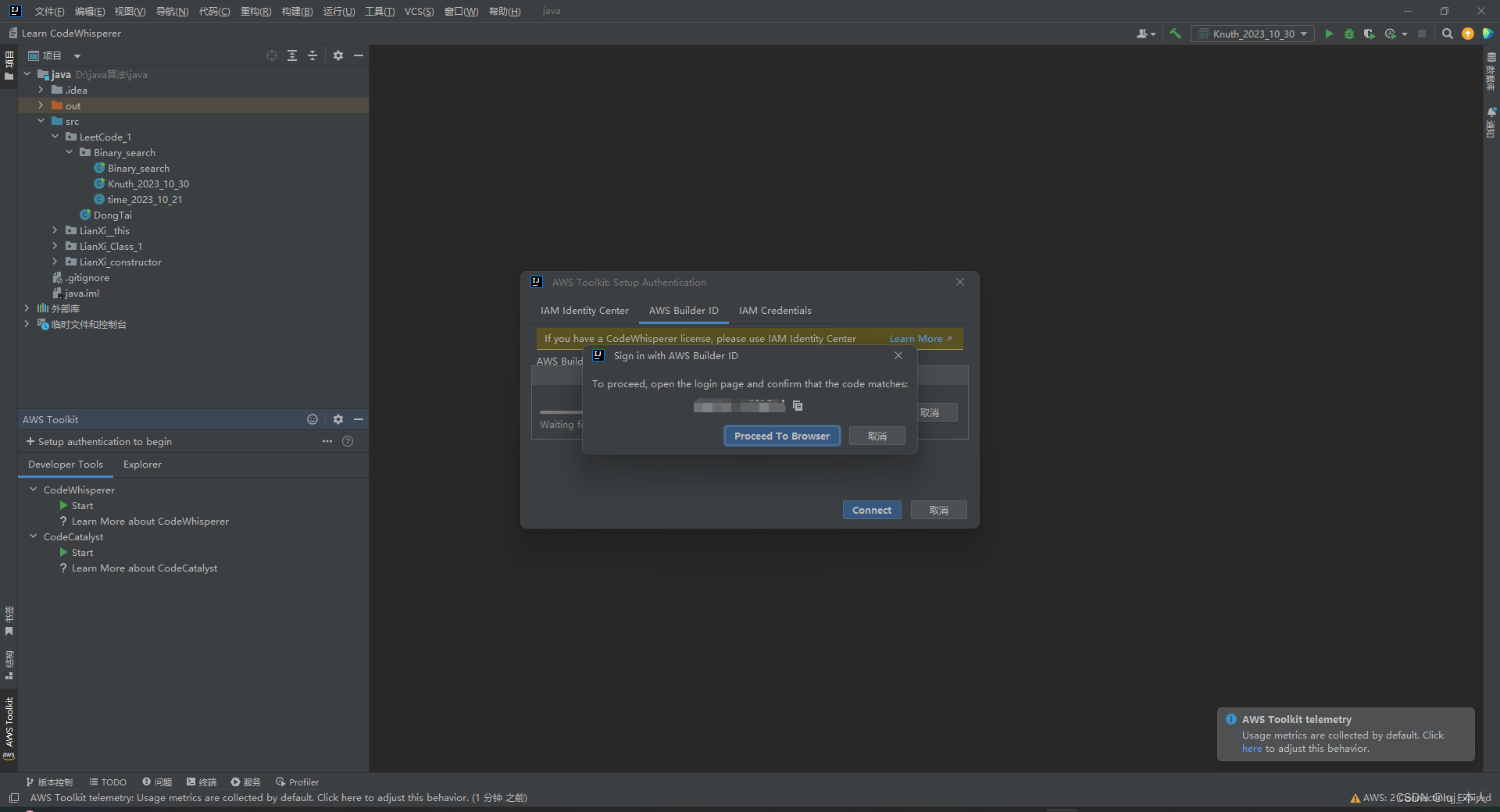Expand the .idea folder
Viewport: 1500px width, 812px height.
pos(41,90)
